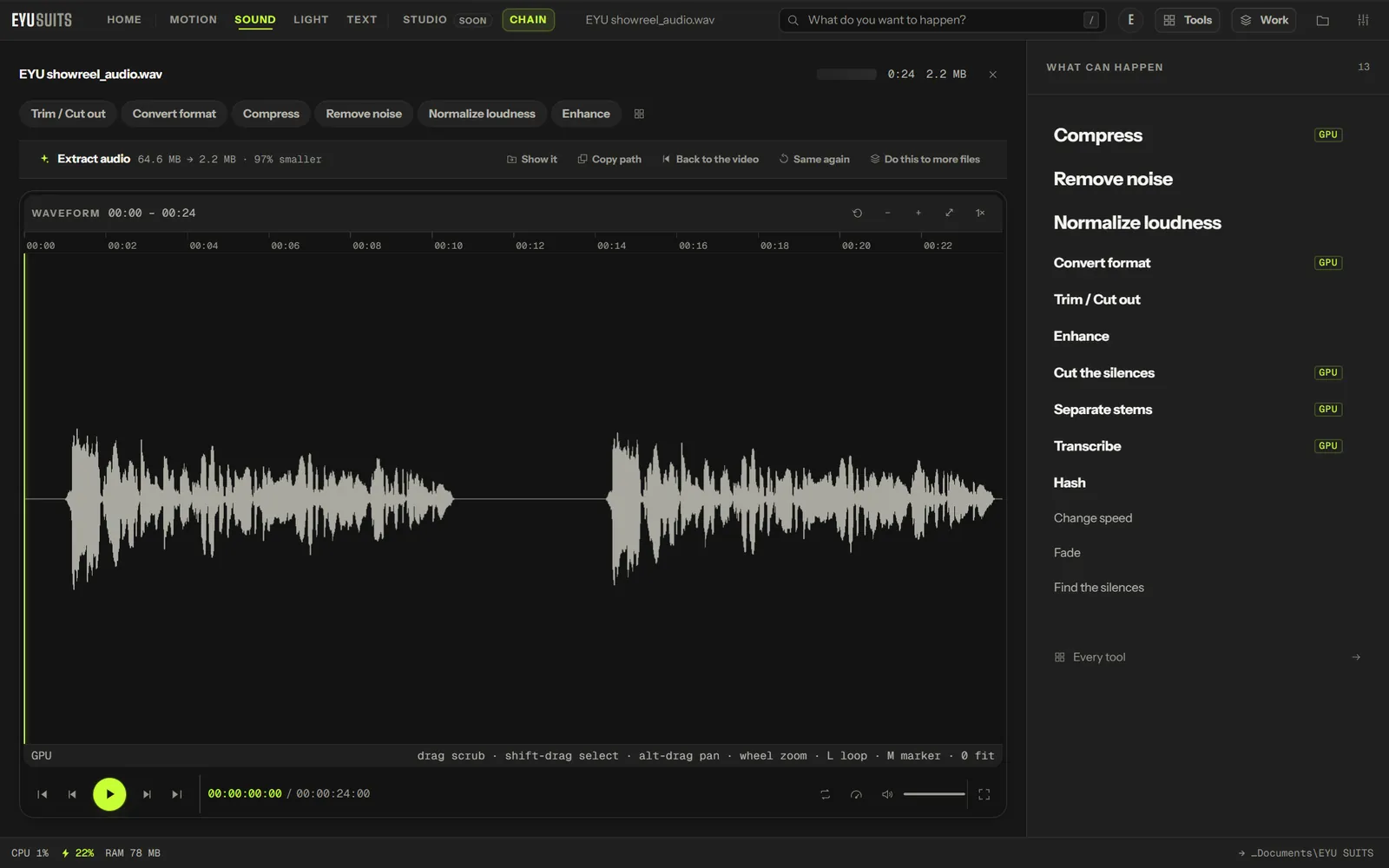Mute audio with the speaker icon

coord(887,794)
